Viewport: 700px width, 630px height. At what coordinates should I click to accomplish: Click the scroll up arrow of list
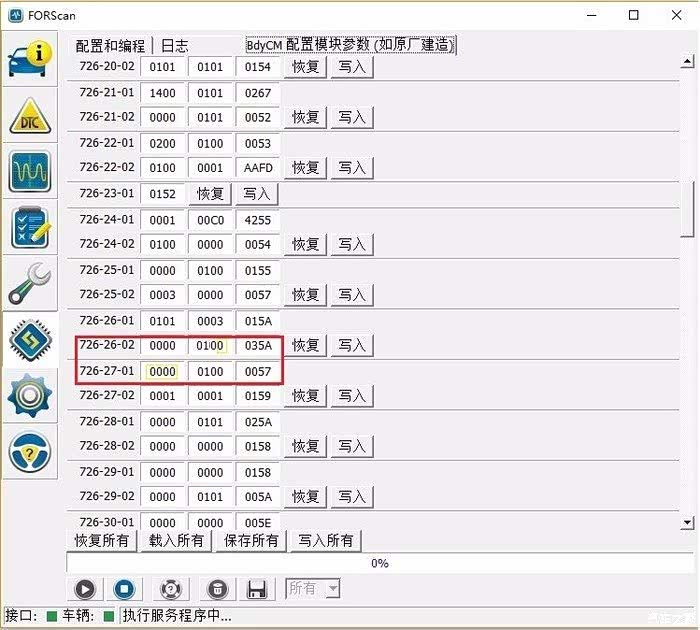688,61
